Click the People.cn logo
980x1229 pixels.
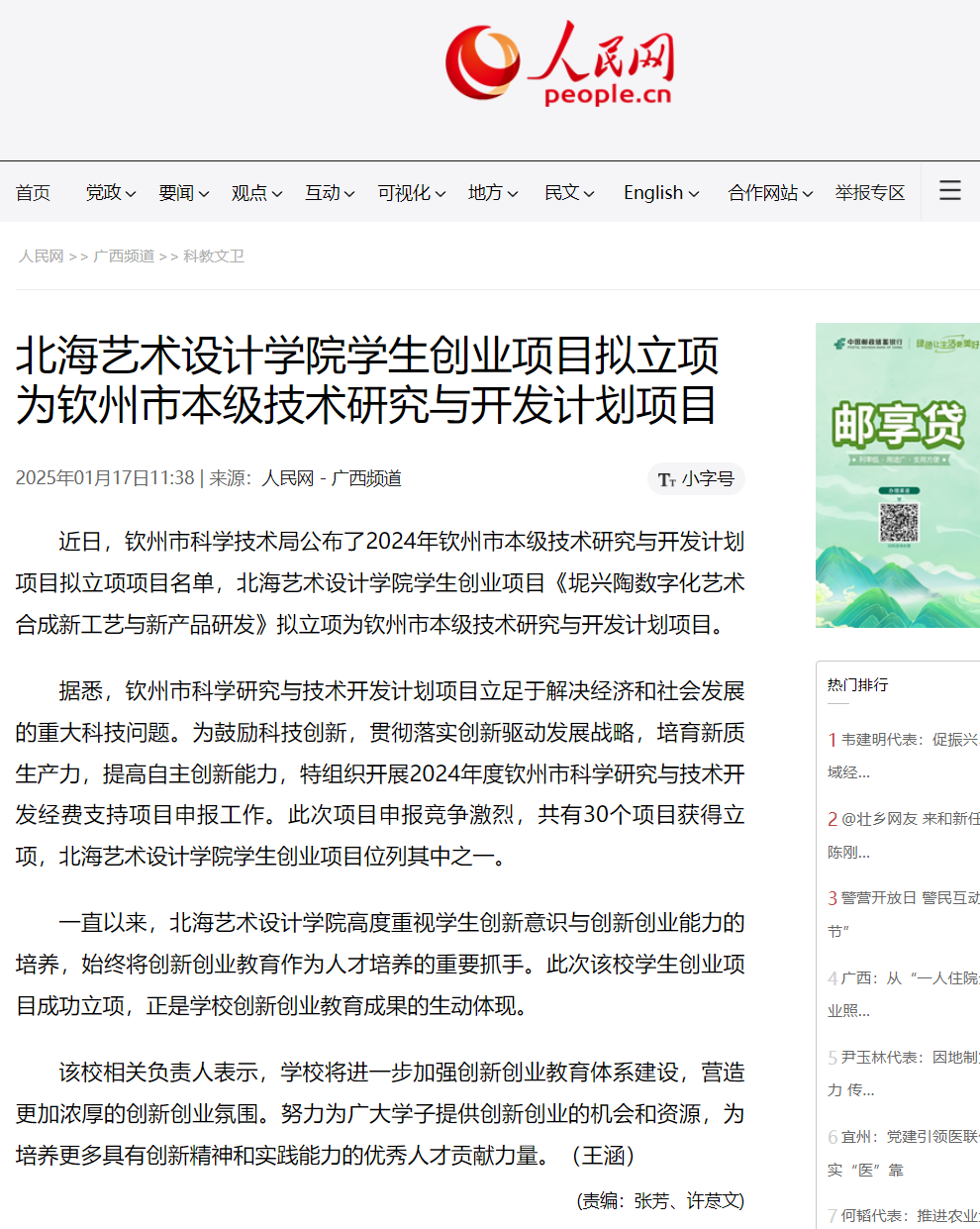point(559,63)
